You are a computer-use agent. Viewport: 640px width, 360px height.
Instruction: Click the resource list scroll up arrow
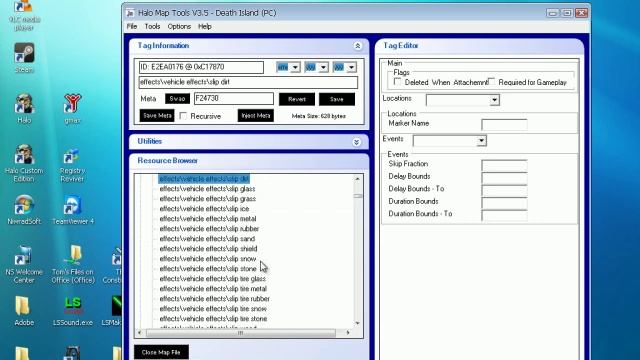(358, 179)
